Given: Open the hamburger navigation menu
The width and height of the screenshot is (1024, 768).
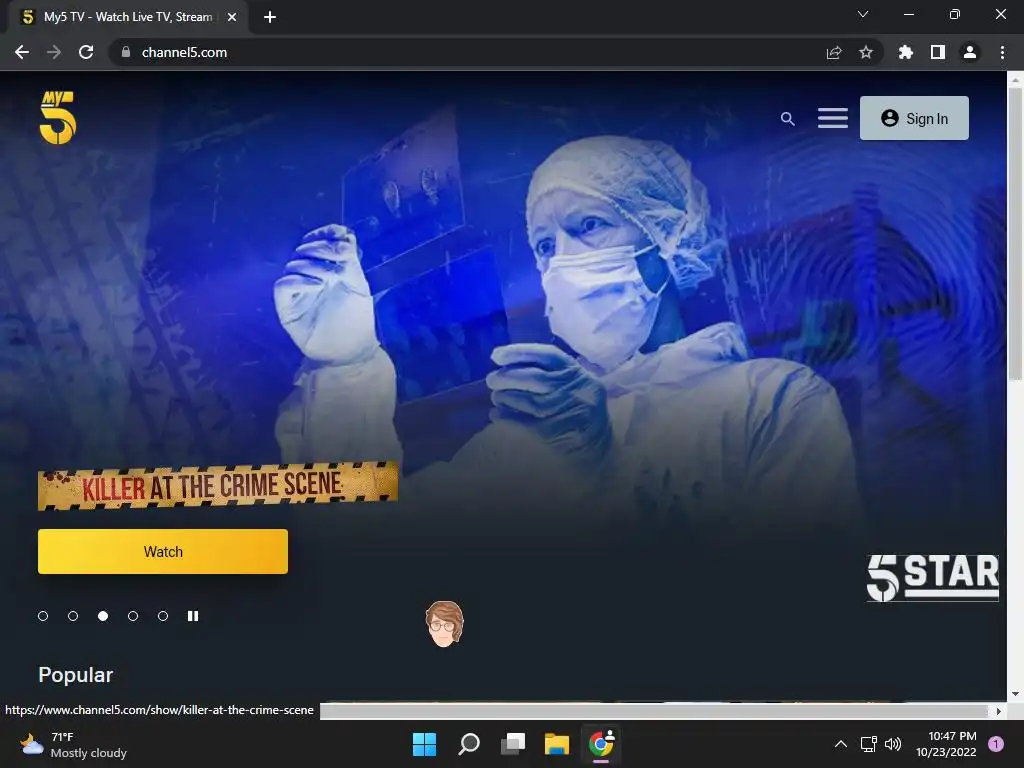Looking at the screenshot, I should tap(833, 118).
